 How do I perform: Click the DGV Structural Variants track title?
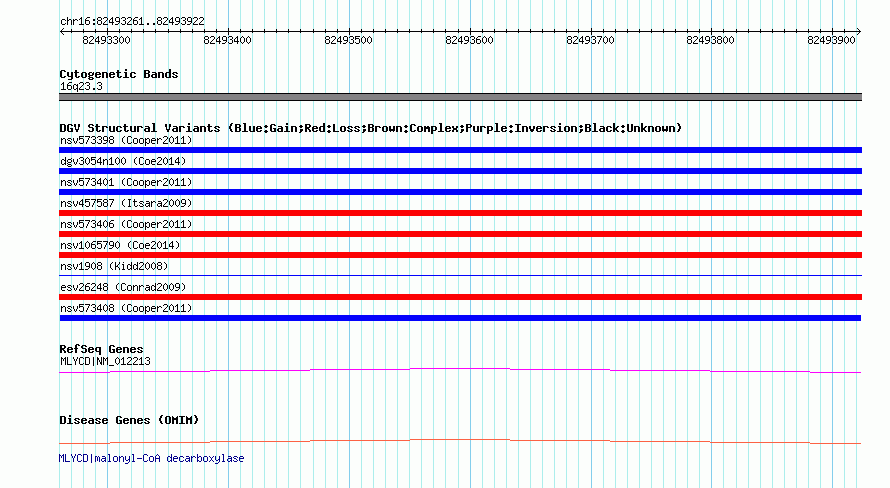coord(371,128)
